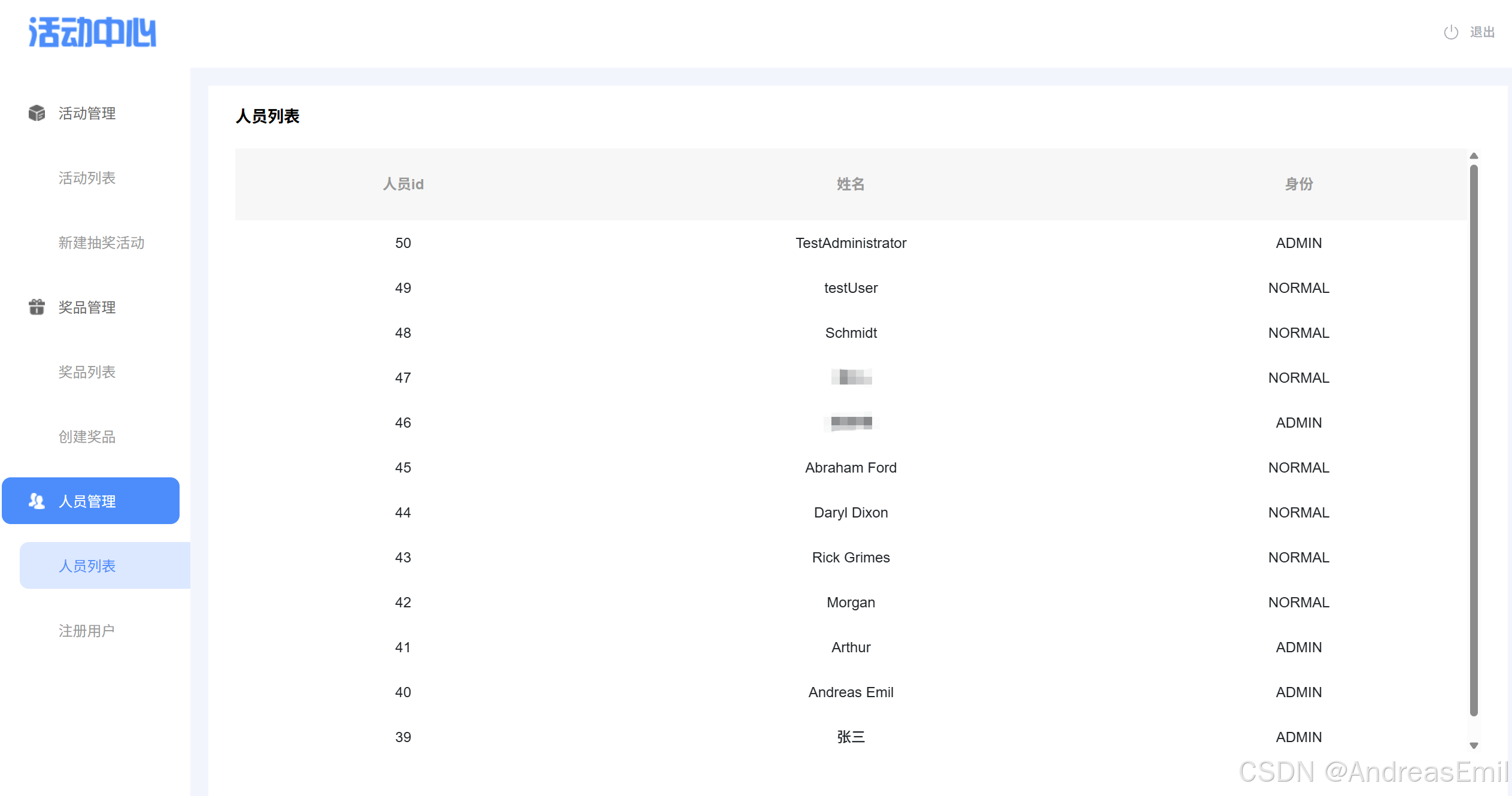Open the 活动列表 page
Screen dimensions: 1512x796
click(x=87, y=178)
